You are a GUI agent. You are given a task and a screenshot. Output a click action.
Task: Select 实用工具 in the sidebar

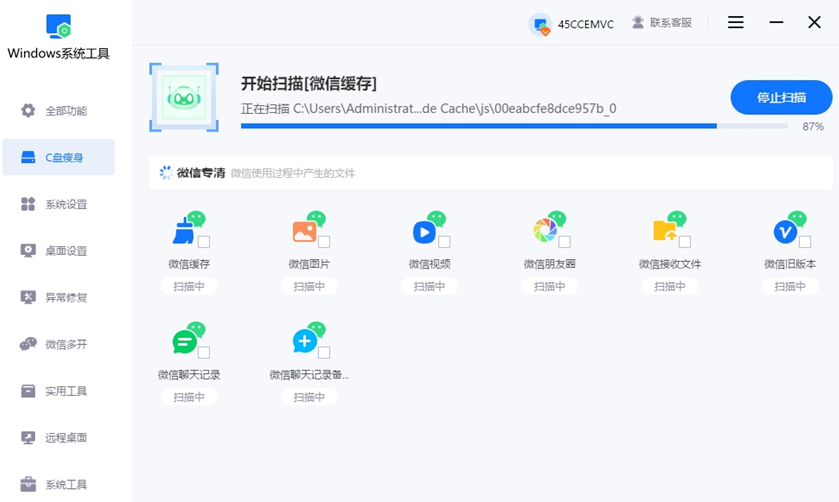click(x=58, y=391)
